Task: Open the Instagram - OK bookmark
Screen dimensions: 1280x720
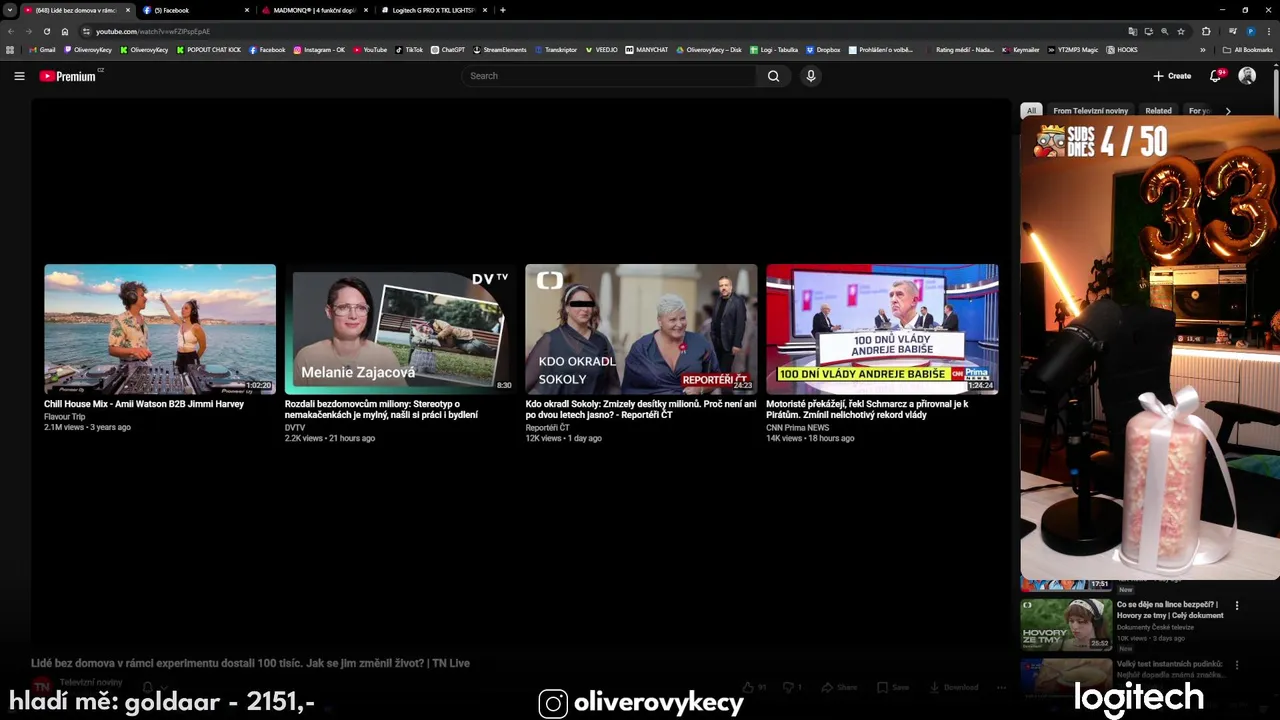Action: pos(319,49)
